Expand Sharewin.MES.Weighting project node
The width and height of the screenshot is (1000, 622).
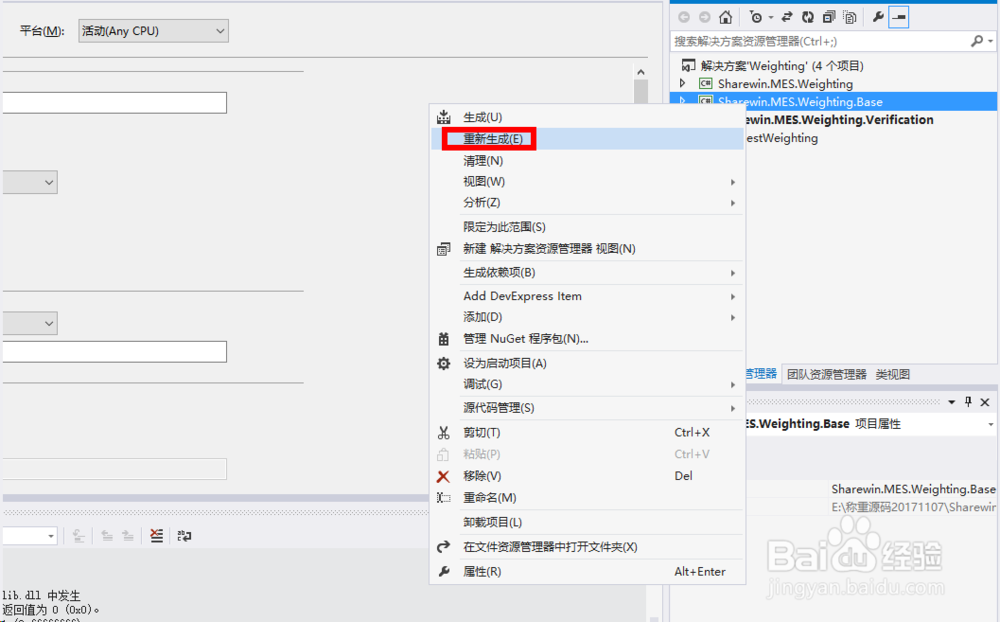pyautogui.click(x=682, y=84)
